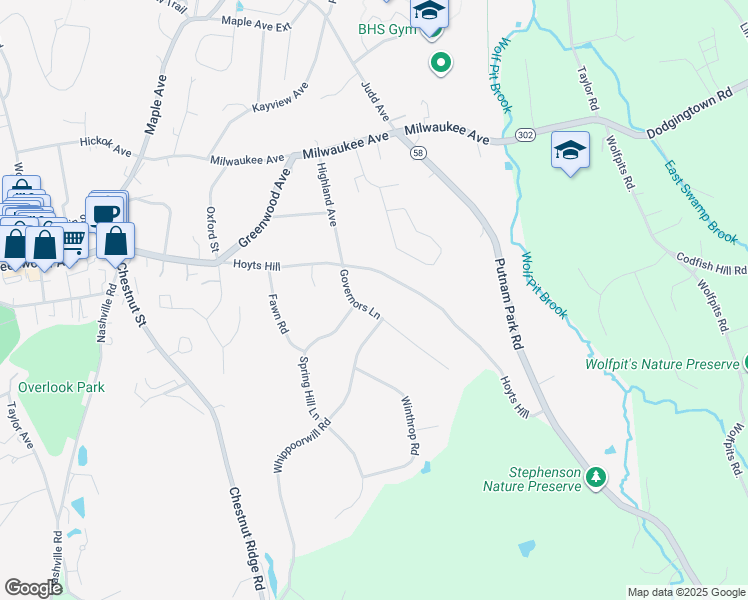The width and height of the screenshot is (748, 600).
Task: Click the Overlook Park label
Action: click(61, 387)
